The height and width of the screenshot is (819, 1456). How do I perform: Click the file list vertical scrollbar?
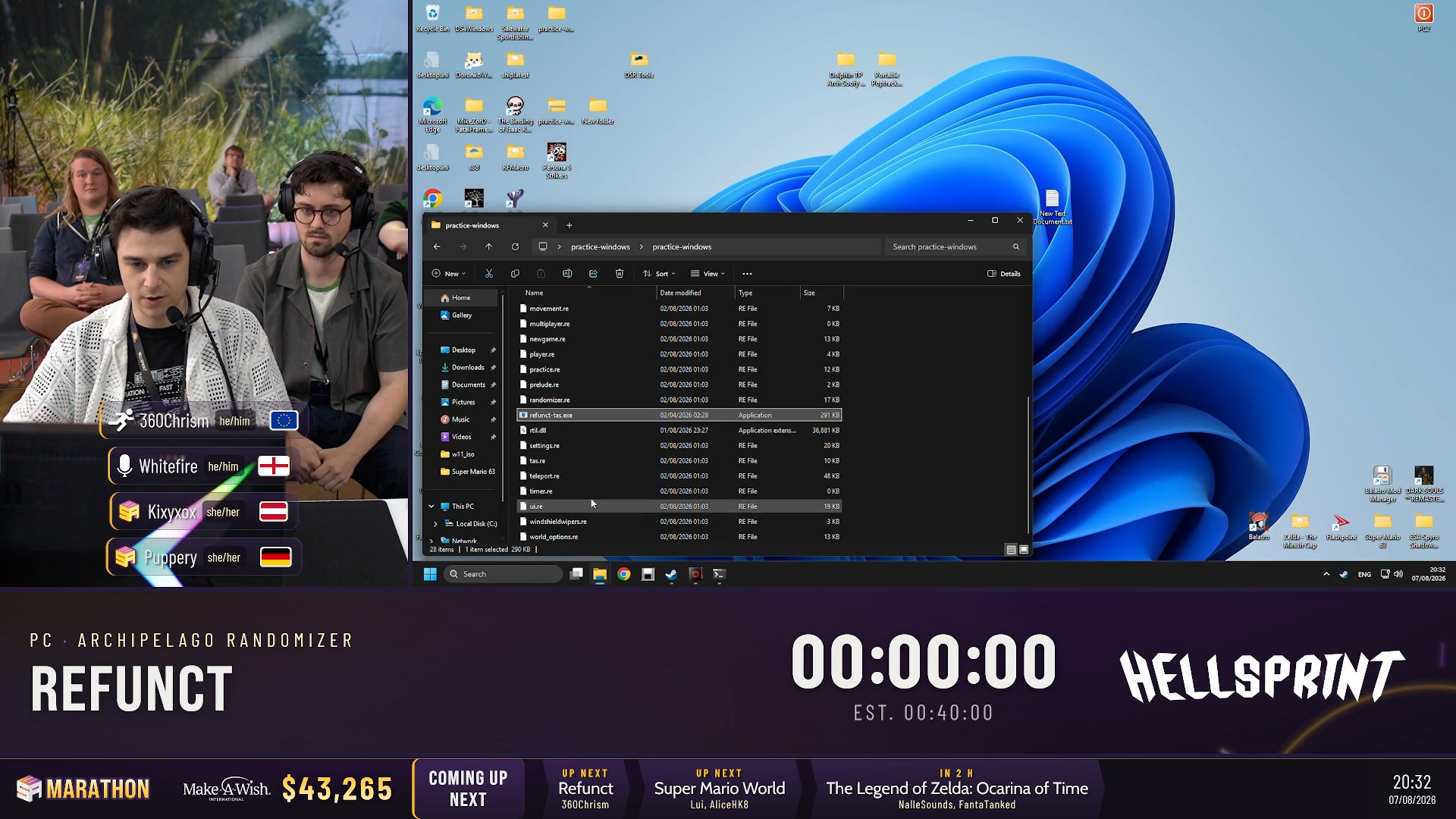pyautogui.click(x=1028, y=464)
